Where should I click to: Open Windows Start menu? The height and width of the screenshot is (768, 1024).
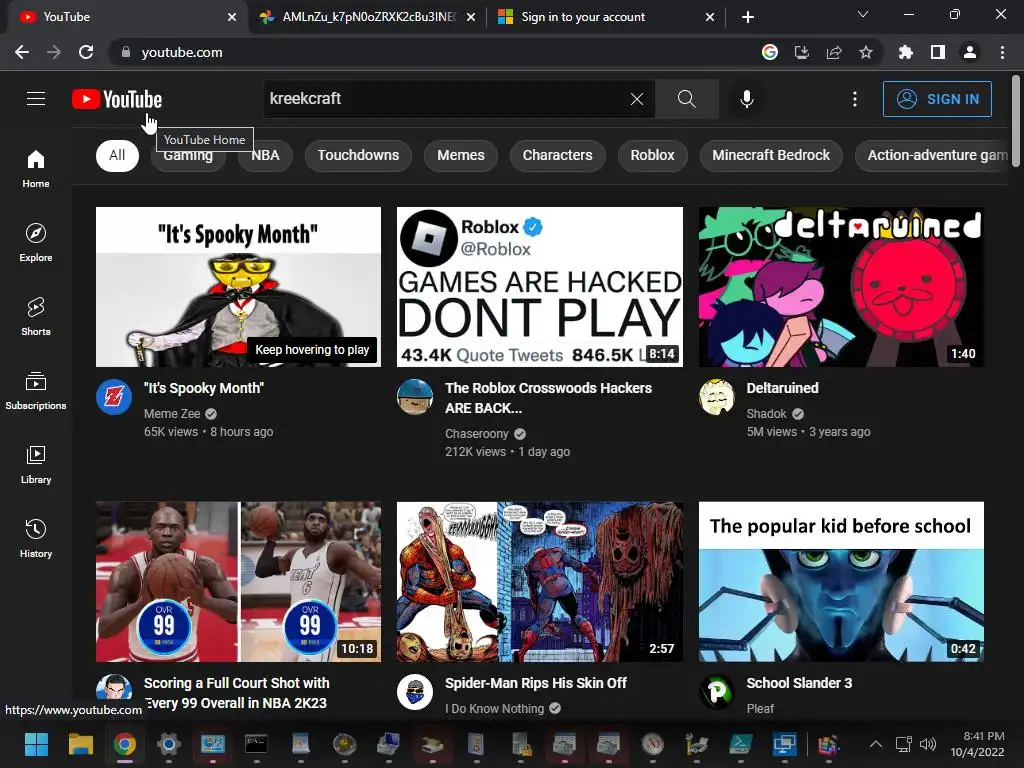pyautogui.click(x=36, y=744)
